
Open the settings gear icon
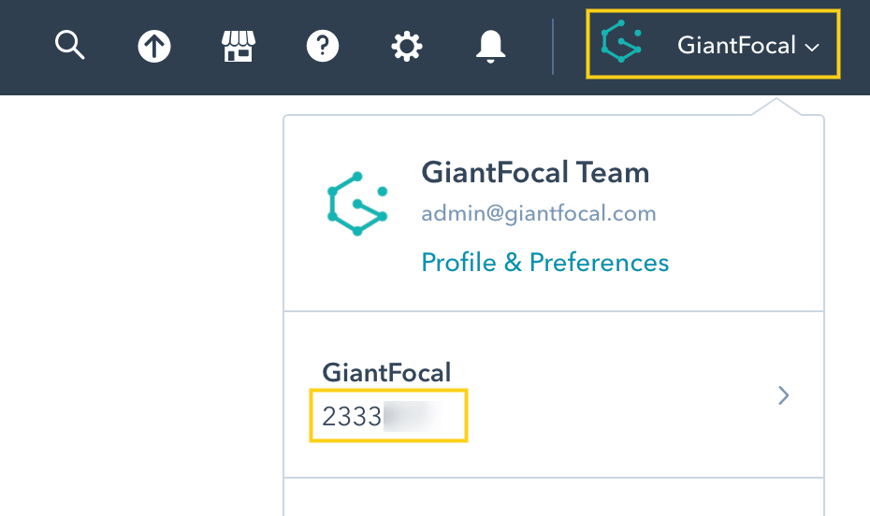click(x=406, y=46)
